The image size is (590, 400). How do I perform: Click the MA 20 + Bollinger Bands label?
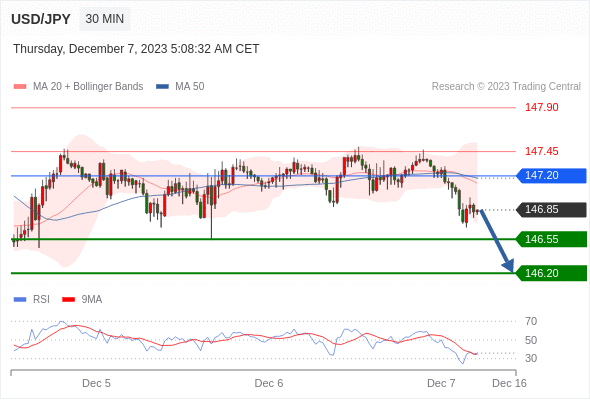[88, 87]
